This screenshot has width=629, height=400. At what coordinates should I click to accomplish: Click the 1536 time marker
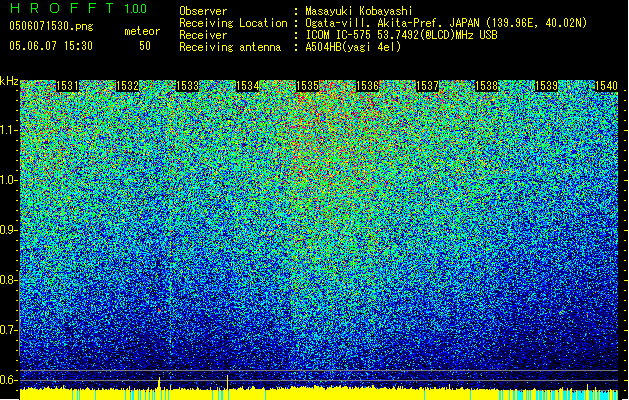[368, 86]
